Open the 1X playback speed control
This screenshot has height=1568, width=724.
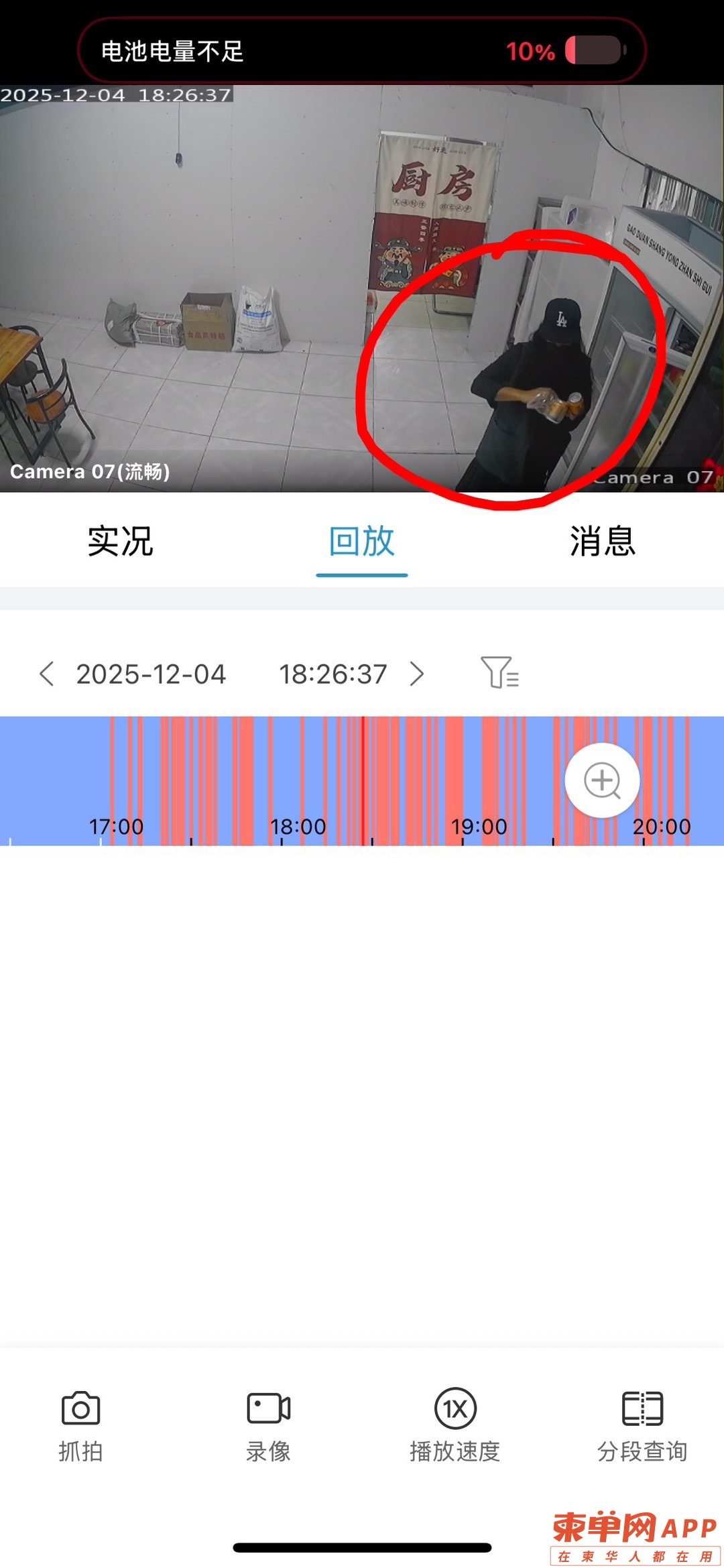tap(455, 1408)
